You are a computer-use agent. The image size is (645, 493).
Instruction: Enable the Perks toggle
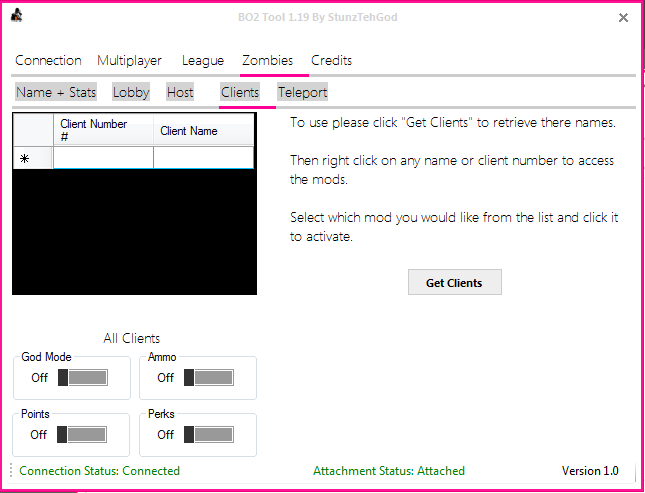click(x=208, y=435)
